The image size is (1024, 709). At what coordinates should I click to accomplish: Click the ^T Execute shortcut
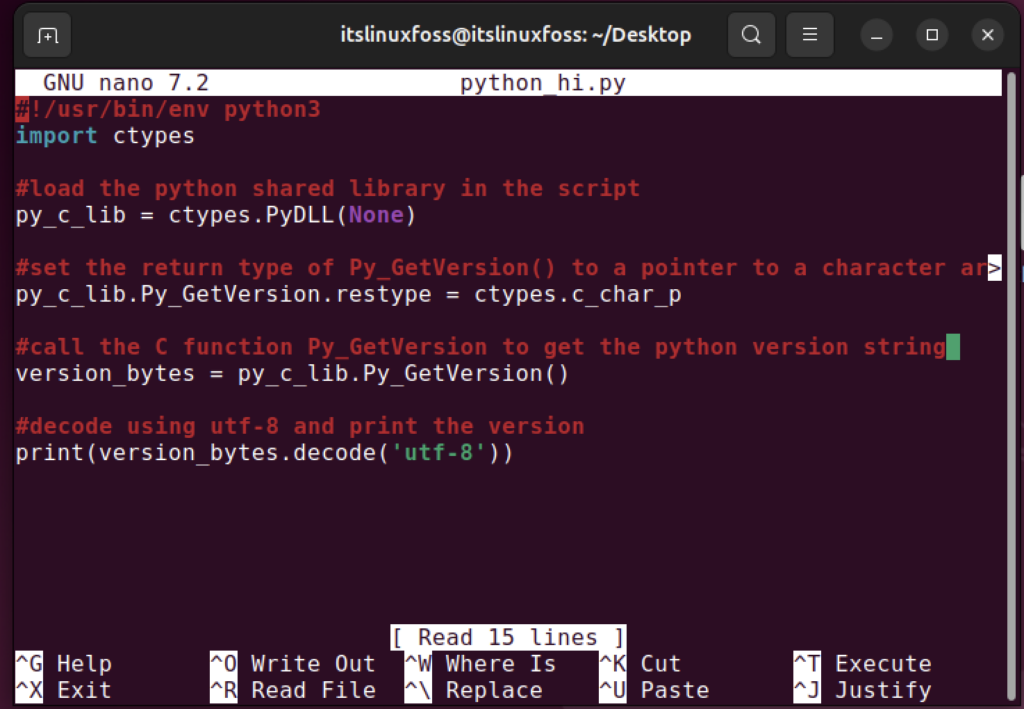click(862, 664)
